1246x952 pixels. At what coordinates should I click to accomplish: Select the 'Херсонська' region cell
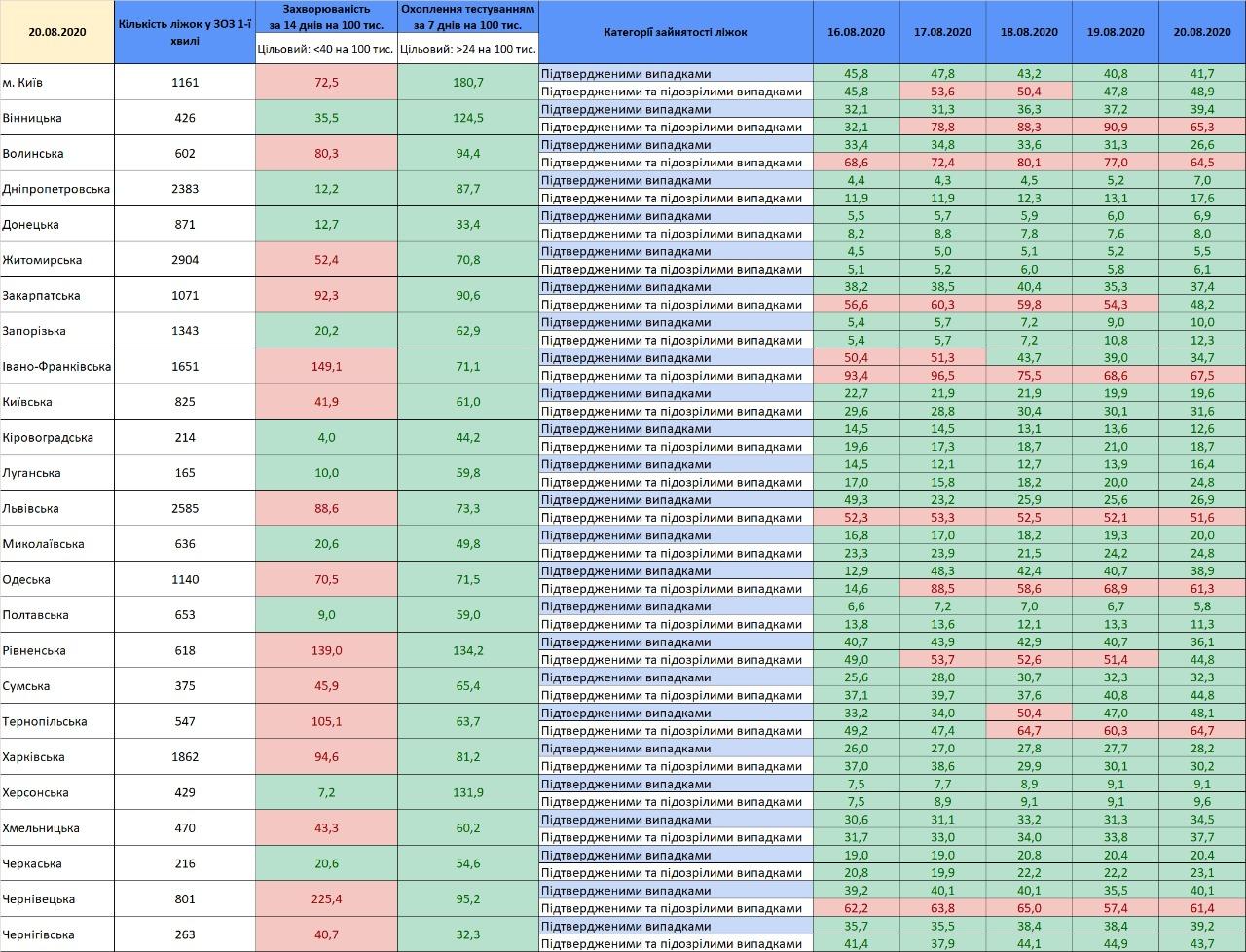[56, 793]
